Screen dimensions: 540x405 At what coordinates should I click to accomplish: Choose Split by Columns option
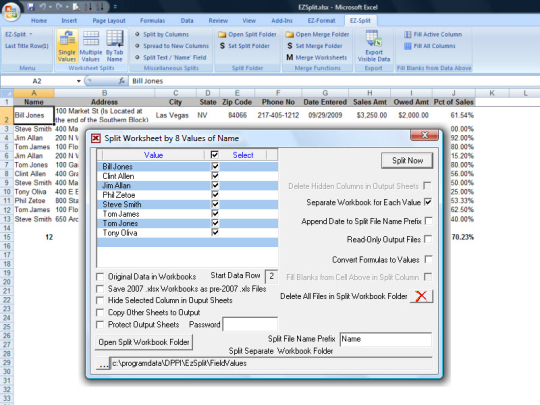pyautogui.click(x=162, y=34)
